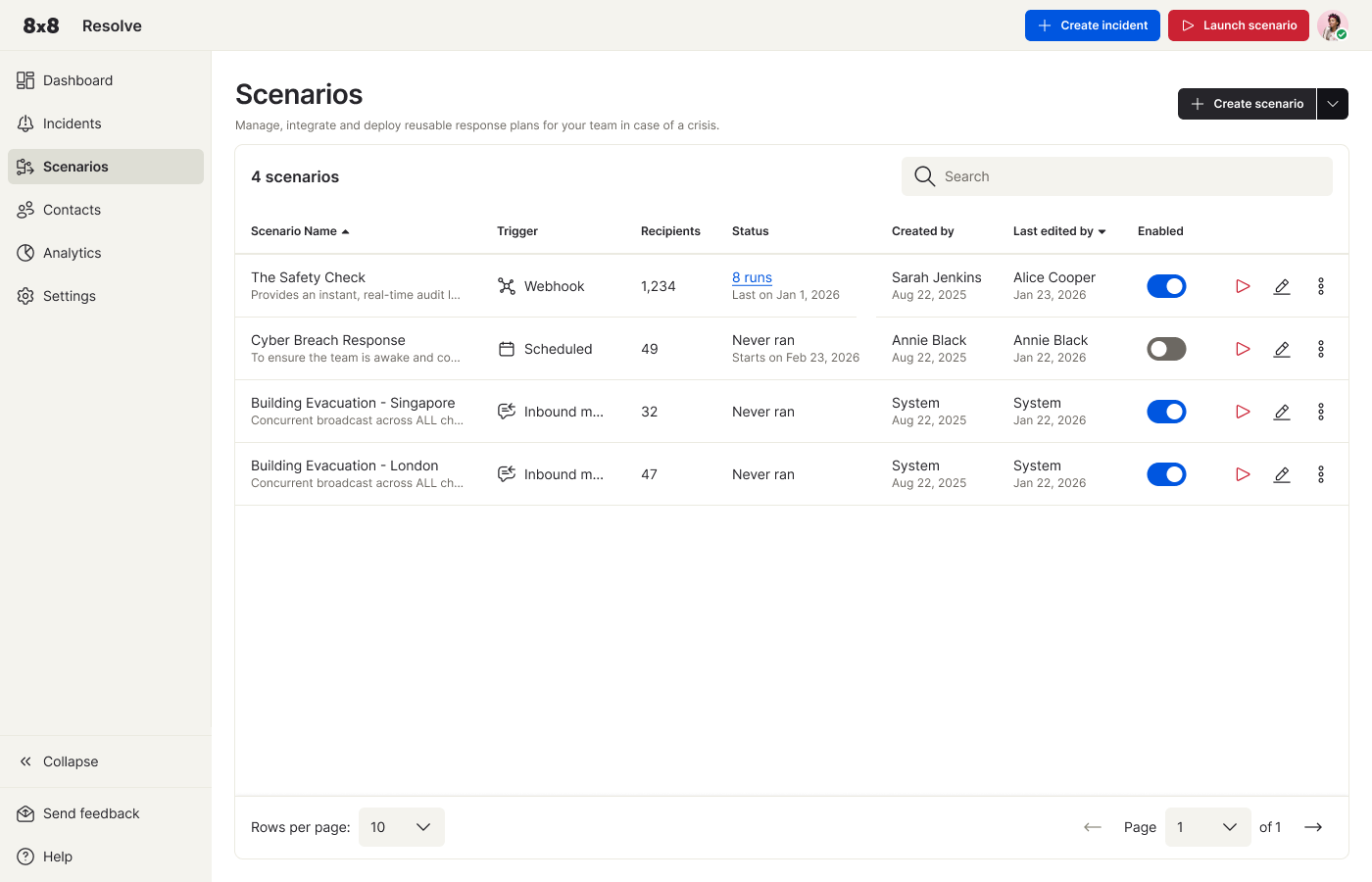Click Building Evacuation - Singapore name
1372x882 pixels.
(x=353, y=403)
